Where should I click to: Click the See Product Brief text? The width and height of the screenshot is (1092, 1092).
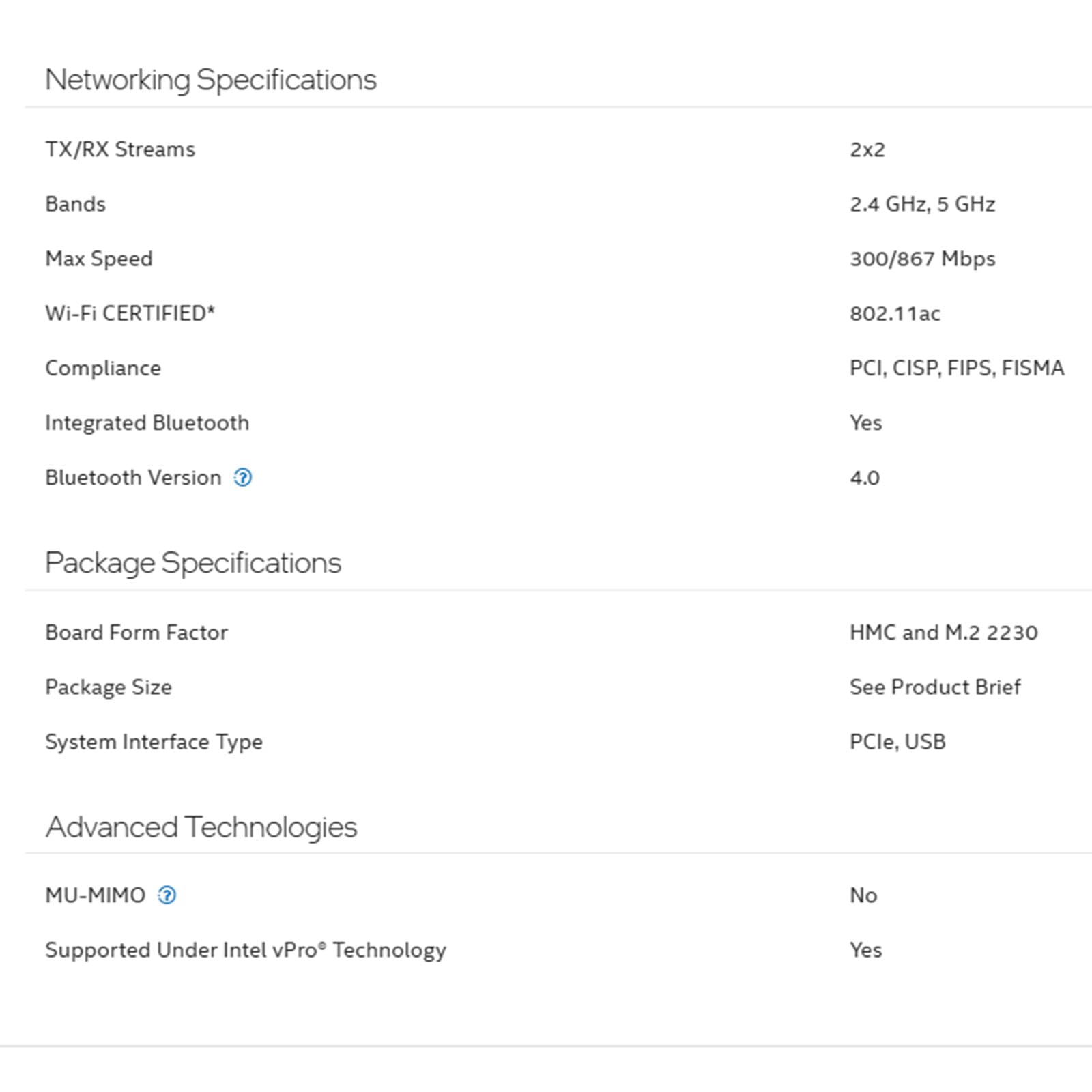coord(935,687)
